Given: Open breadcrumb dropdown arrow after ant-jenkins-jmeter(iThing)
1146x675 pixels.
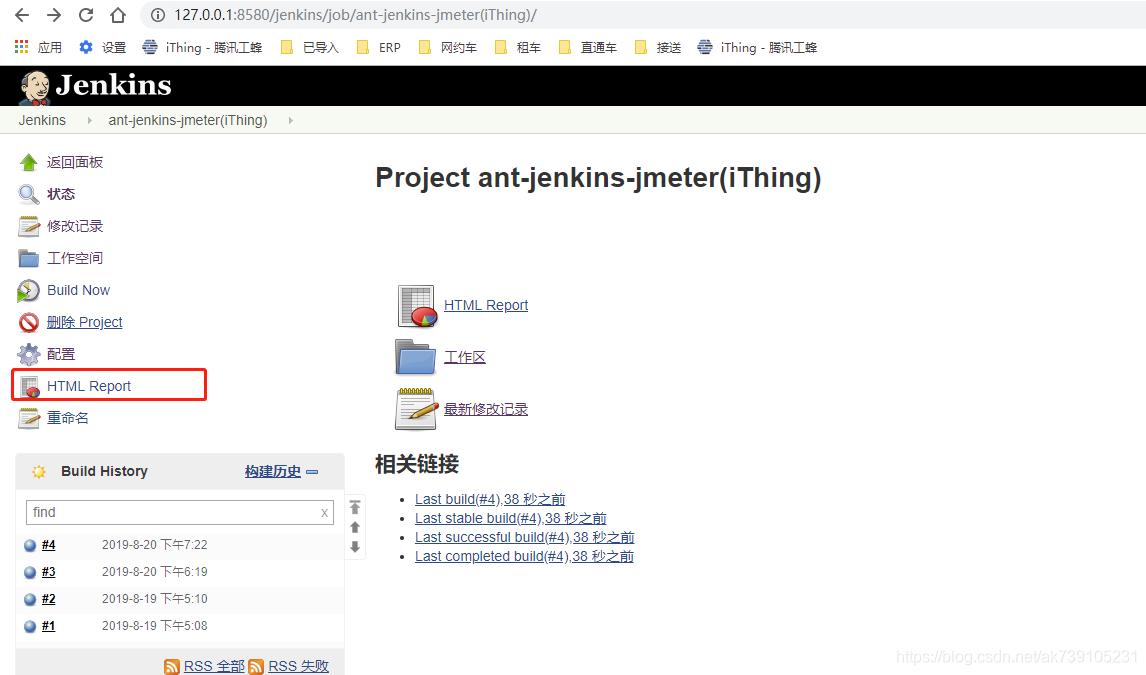Looking at the screenshot, I should [290, 121].
